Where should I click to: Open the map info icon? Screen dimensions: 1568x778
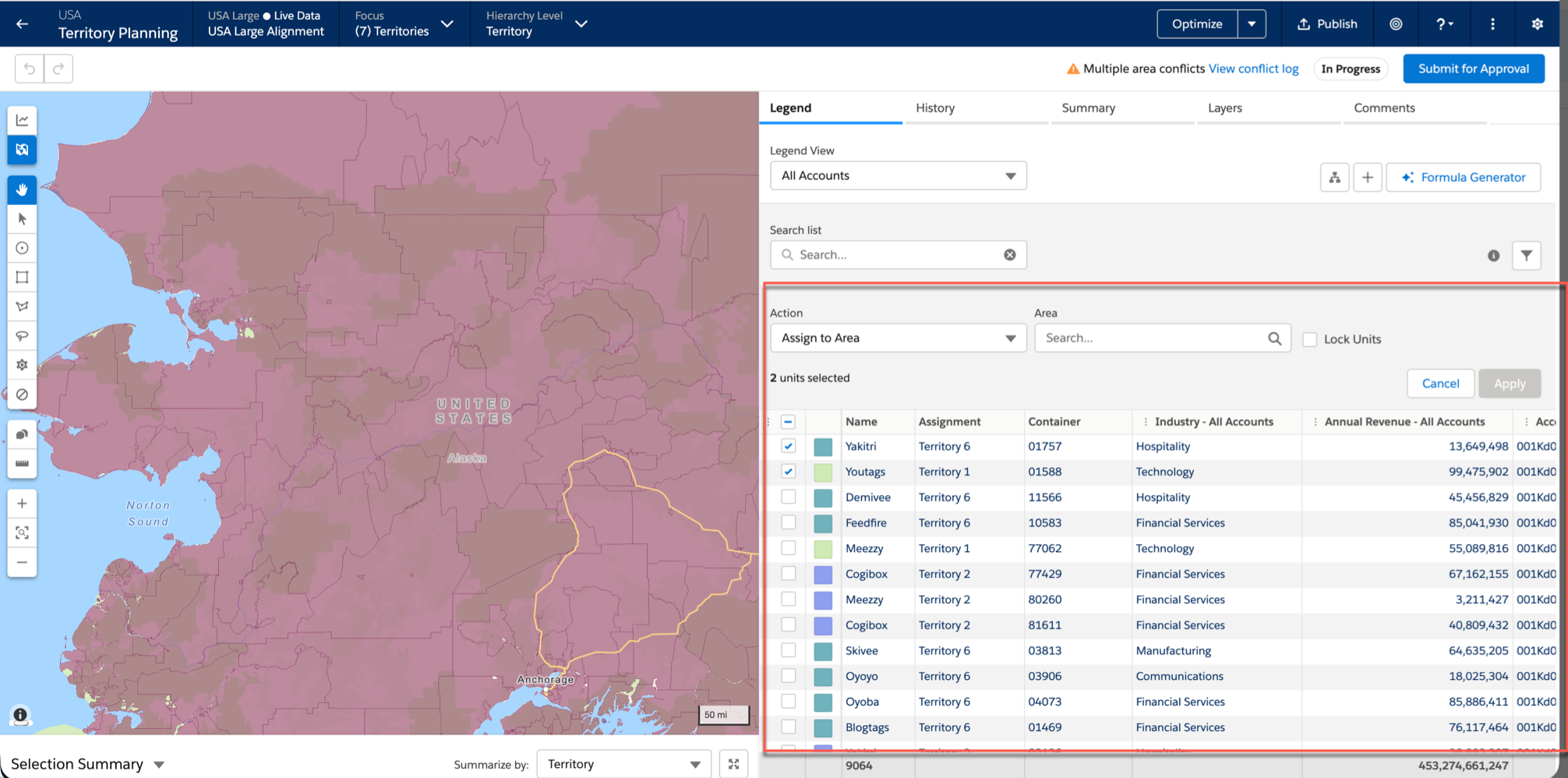click(20, 715)
